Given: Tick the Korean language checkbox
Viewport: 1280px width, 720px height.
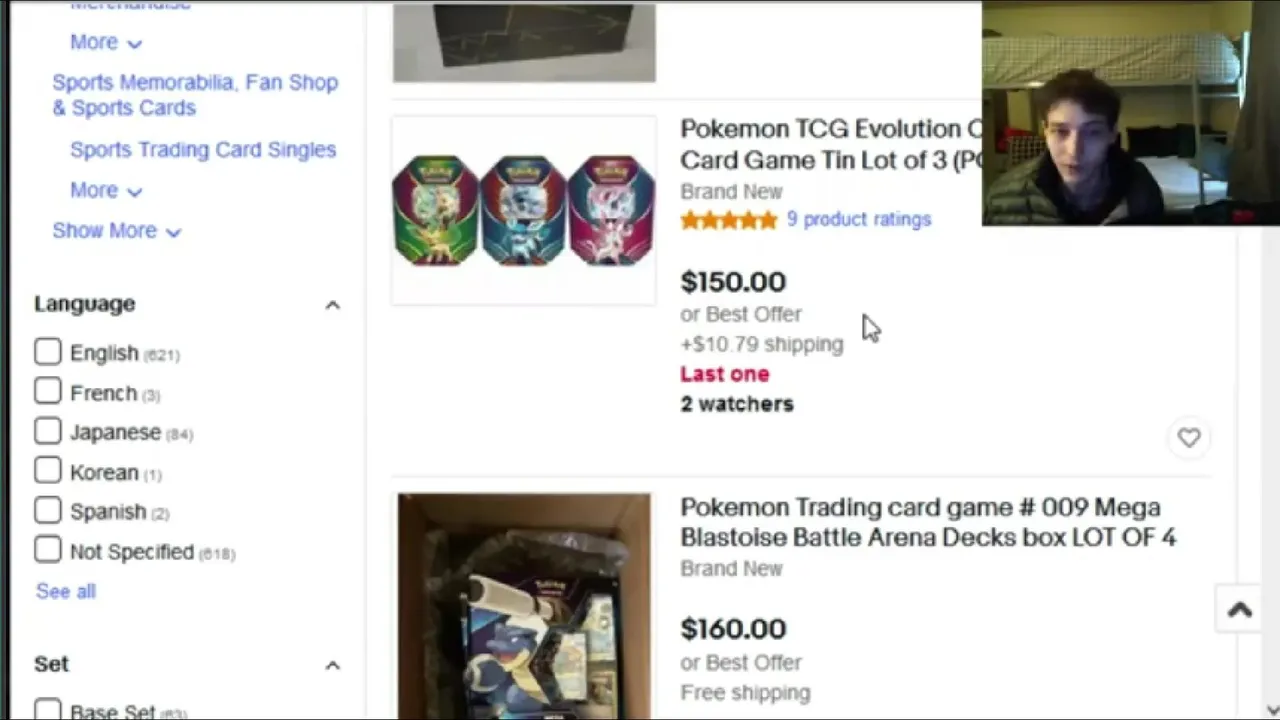Looking at the screenshot, I should 48,471.
